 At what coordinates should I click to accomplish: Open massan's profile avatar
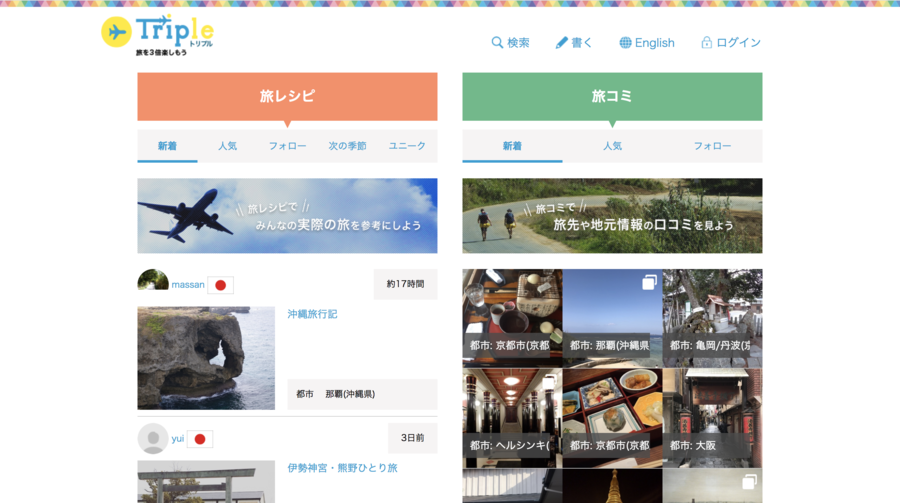153,280
